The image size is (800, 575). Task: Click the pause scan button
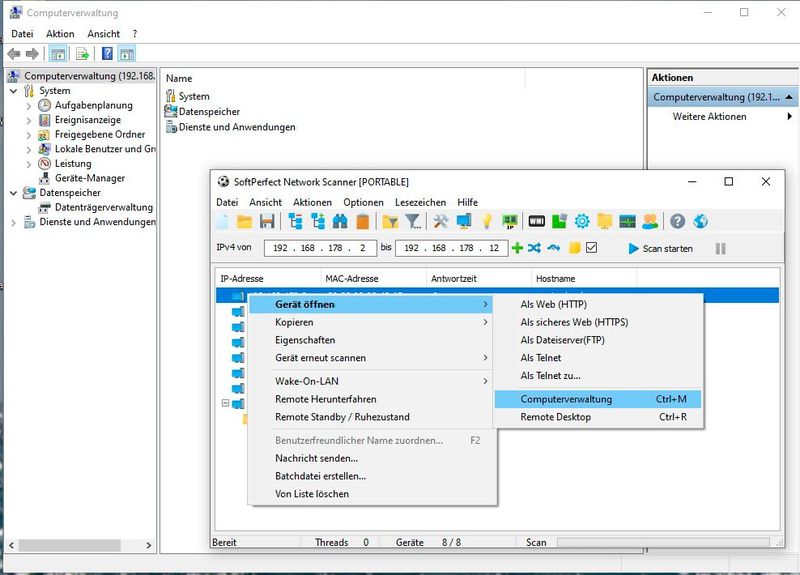[720, 248]
